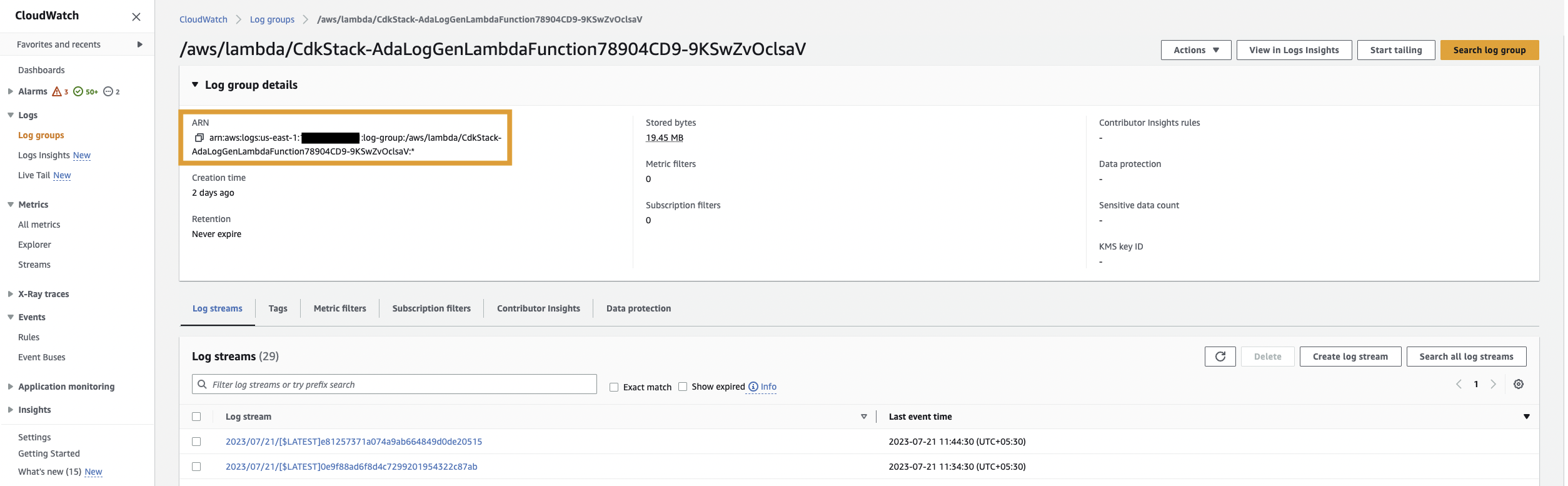Screen dimensions: 1568x486
Task: Collapse Log group details panel
Action: 195,84
